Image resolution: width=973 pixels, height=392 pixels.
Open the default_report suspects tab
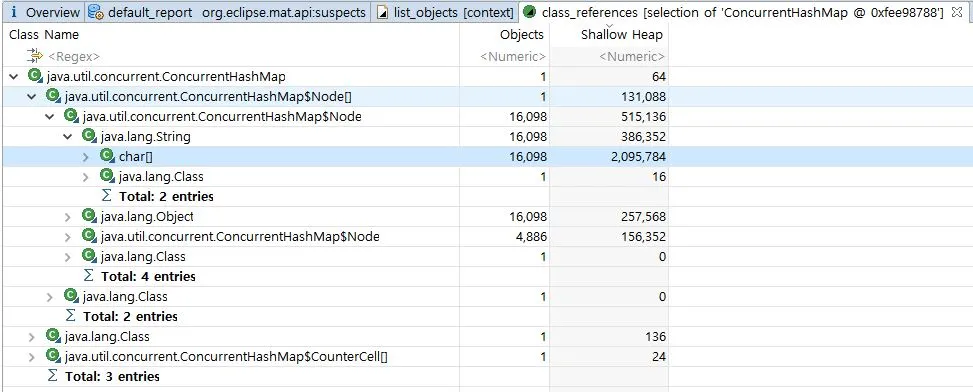(x=227, y=12)
